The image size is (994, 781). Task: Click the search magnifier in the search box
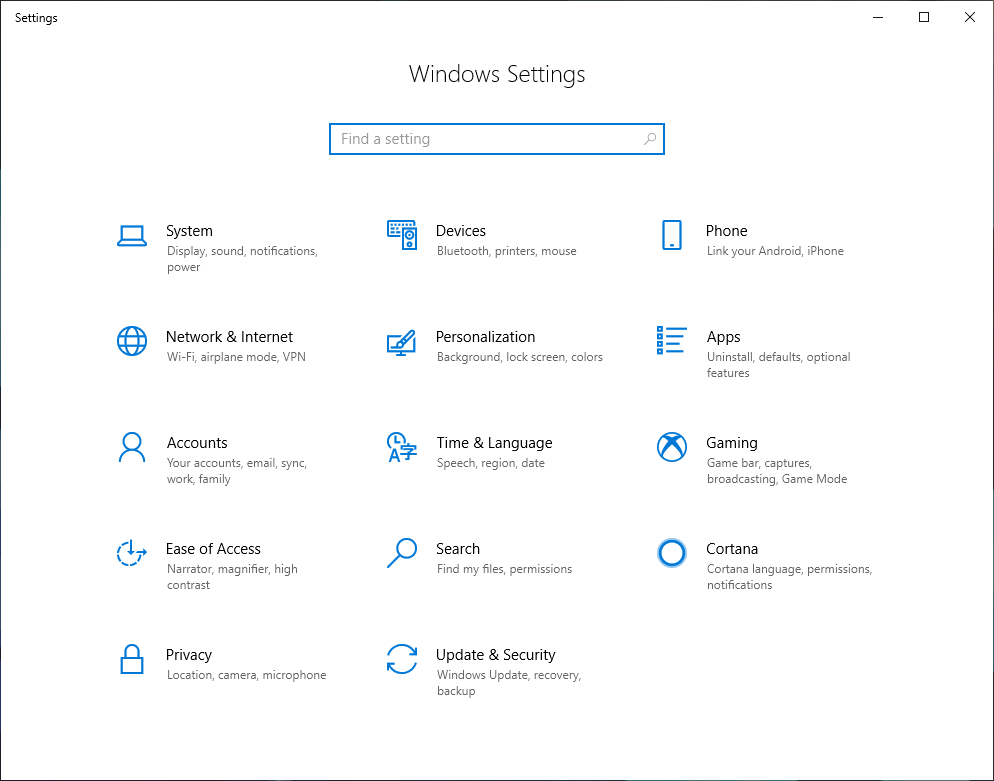(x=650, y=139)
